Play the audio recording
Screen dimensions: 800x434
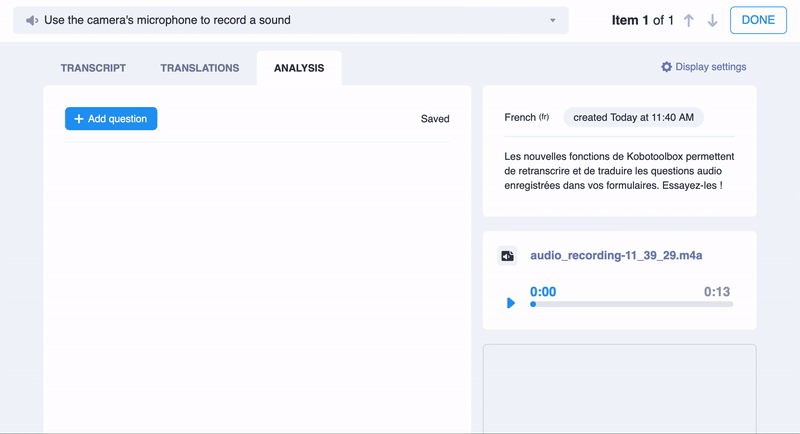click(x=510, y=303)
